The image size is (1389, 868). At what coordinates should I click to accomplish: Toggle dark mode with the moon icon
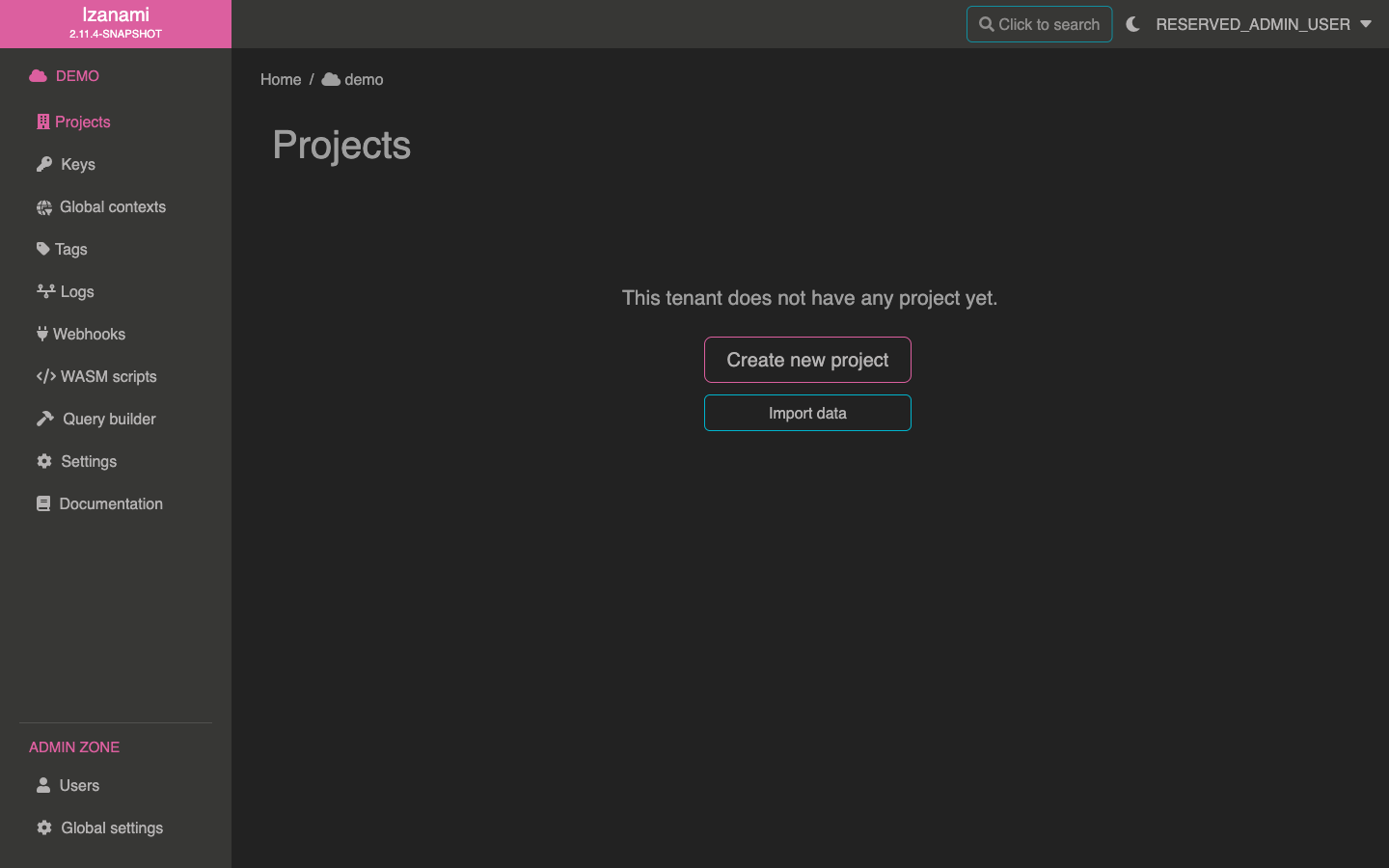pyautogui.click(x=1133, y=24)
